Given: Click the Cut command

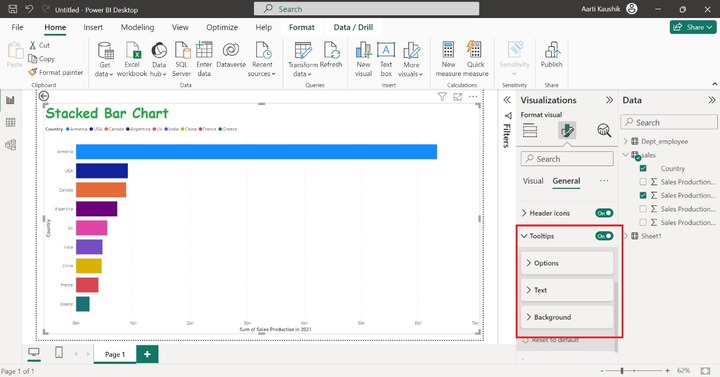Looking at the screenshot, I should click(x=39, y=45).
